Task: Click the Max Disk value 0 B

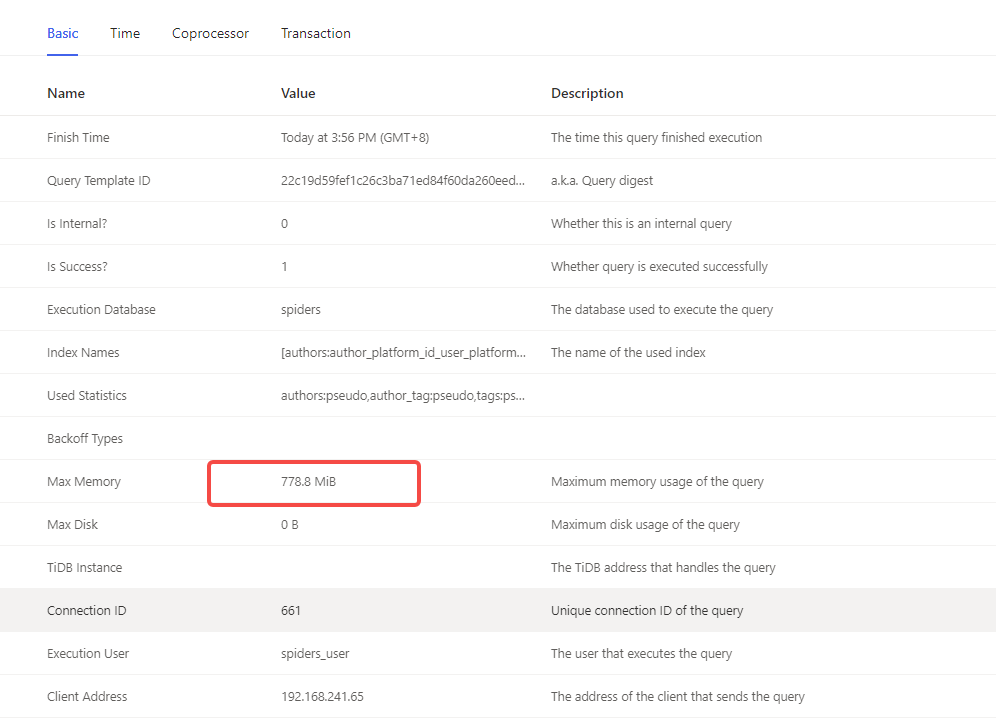Action: (x=289, y=525)
